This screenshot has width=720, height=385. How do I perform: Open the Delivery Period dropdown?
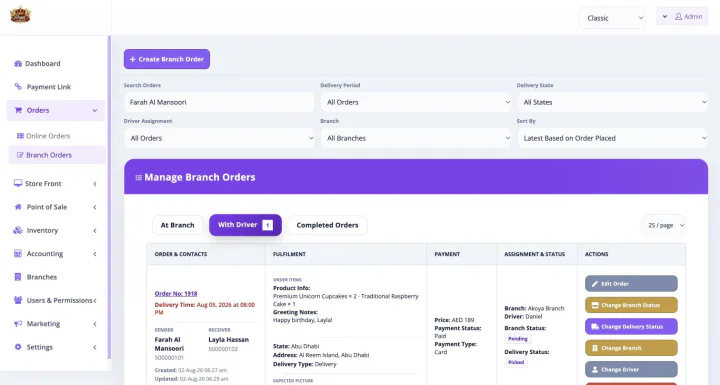point(416,102)
